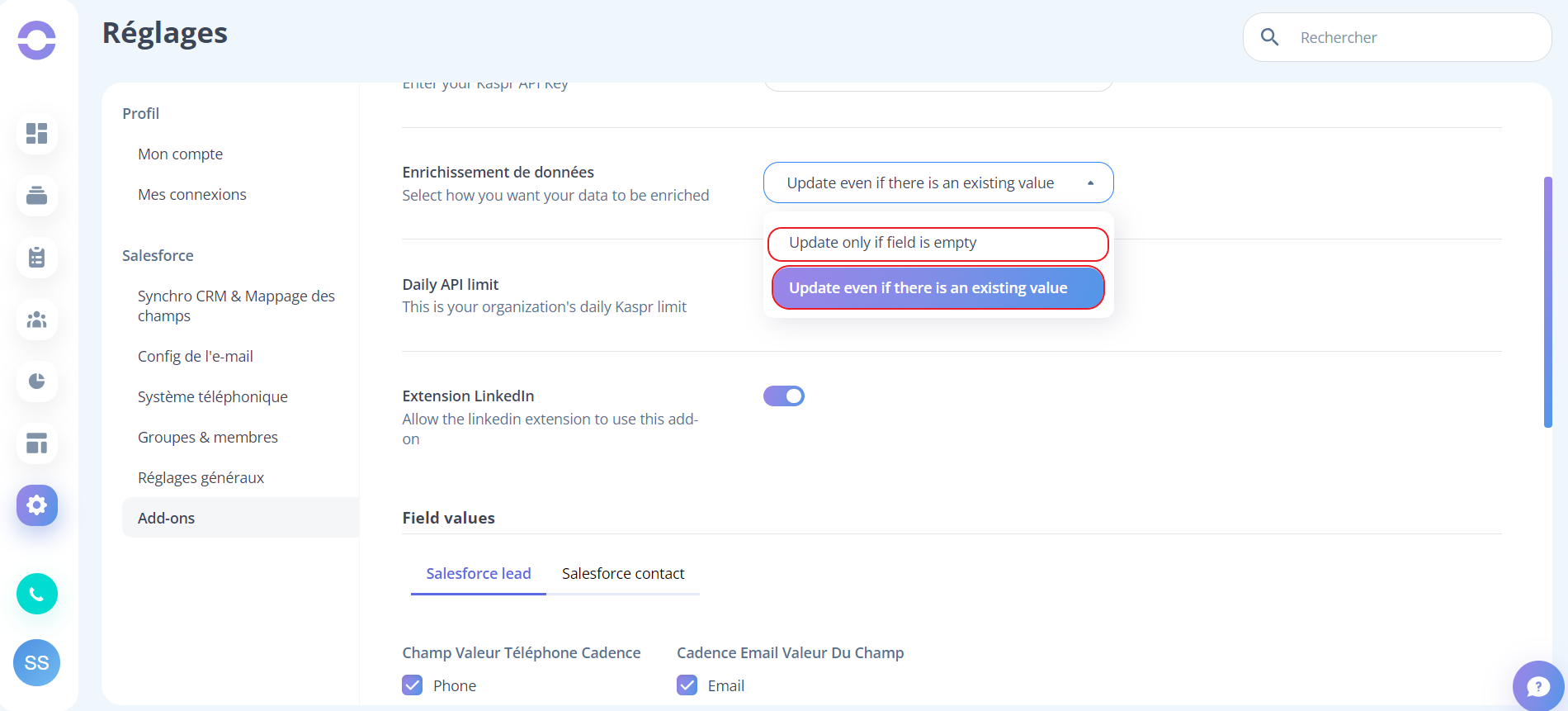Open Groupes & membres settings
This screenshot has width=1568, height=711.
(x=208, y=437)
